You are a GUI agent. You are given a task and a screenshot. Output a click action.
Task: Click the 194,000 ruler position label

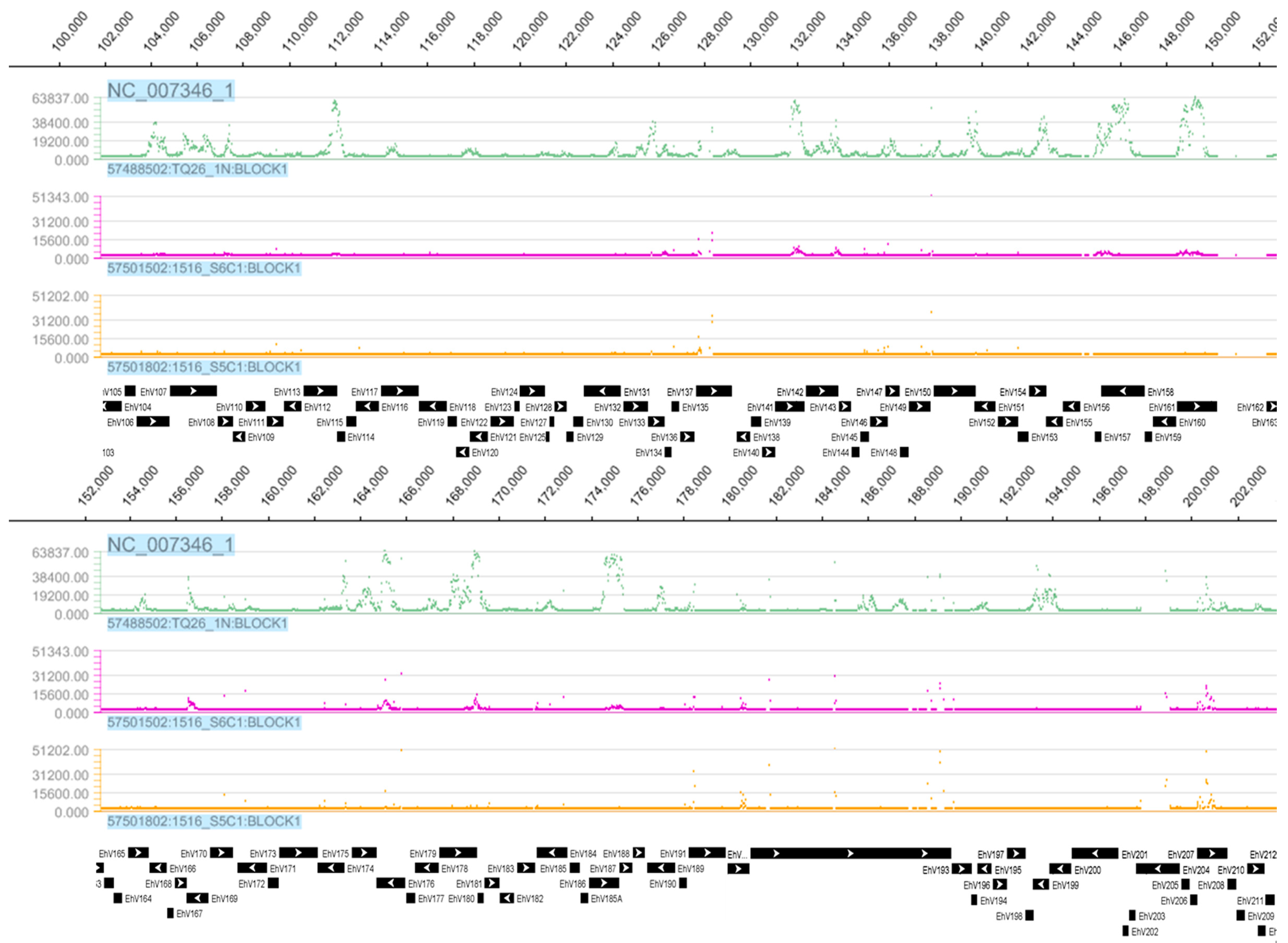click(x=1062, y=486)
